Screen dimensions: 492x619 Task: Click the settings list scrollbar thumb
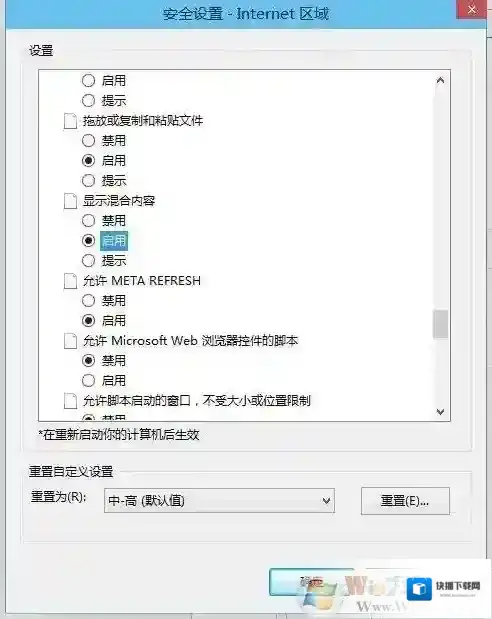440,325
